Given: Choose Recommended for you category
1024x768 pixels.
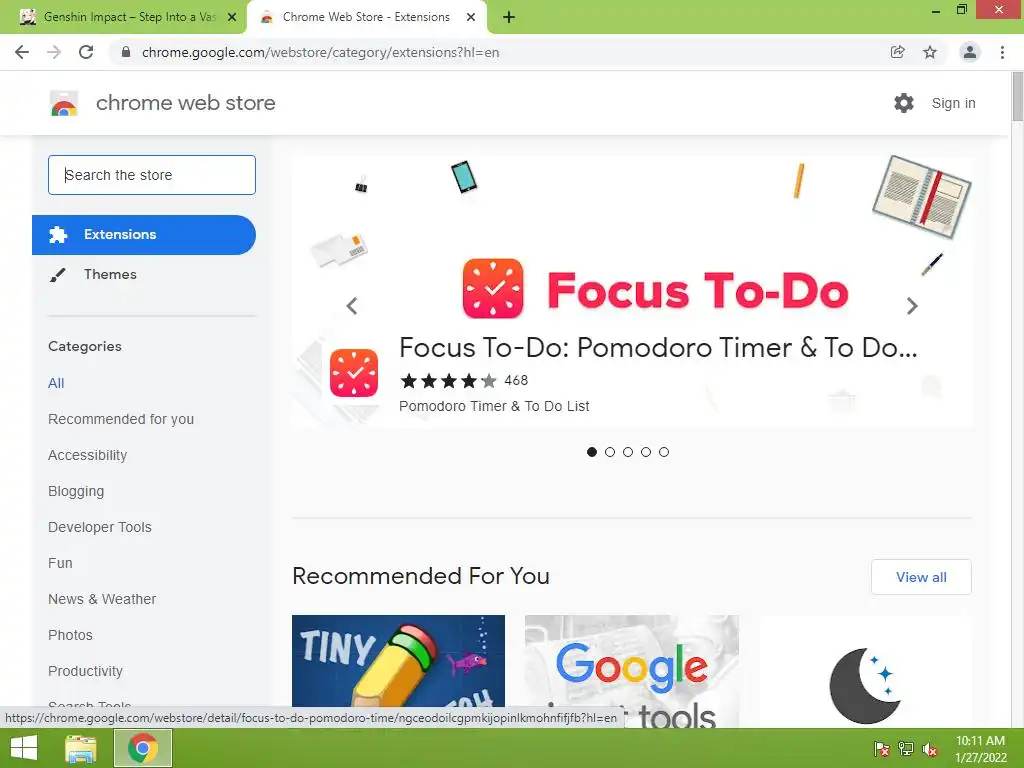Looking at the screenshot, I should (x=121, y=419).
